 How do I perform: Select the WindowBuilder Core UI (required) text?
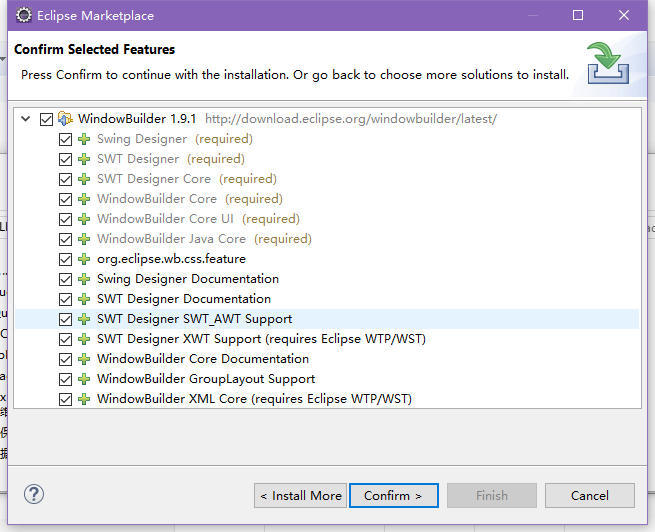pos(198,219)
